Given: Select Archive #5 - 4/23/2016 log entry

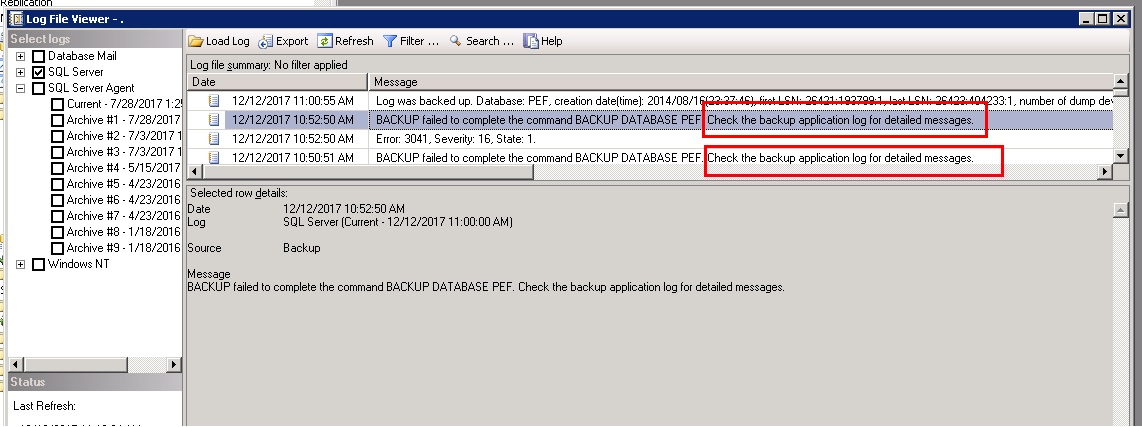Looking at the screenshot, I should point(123,184).
